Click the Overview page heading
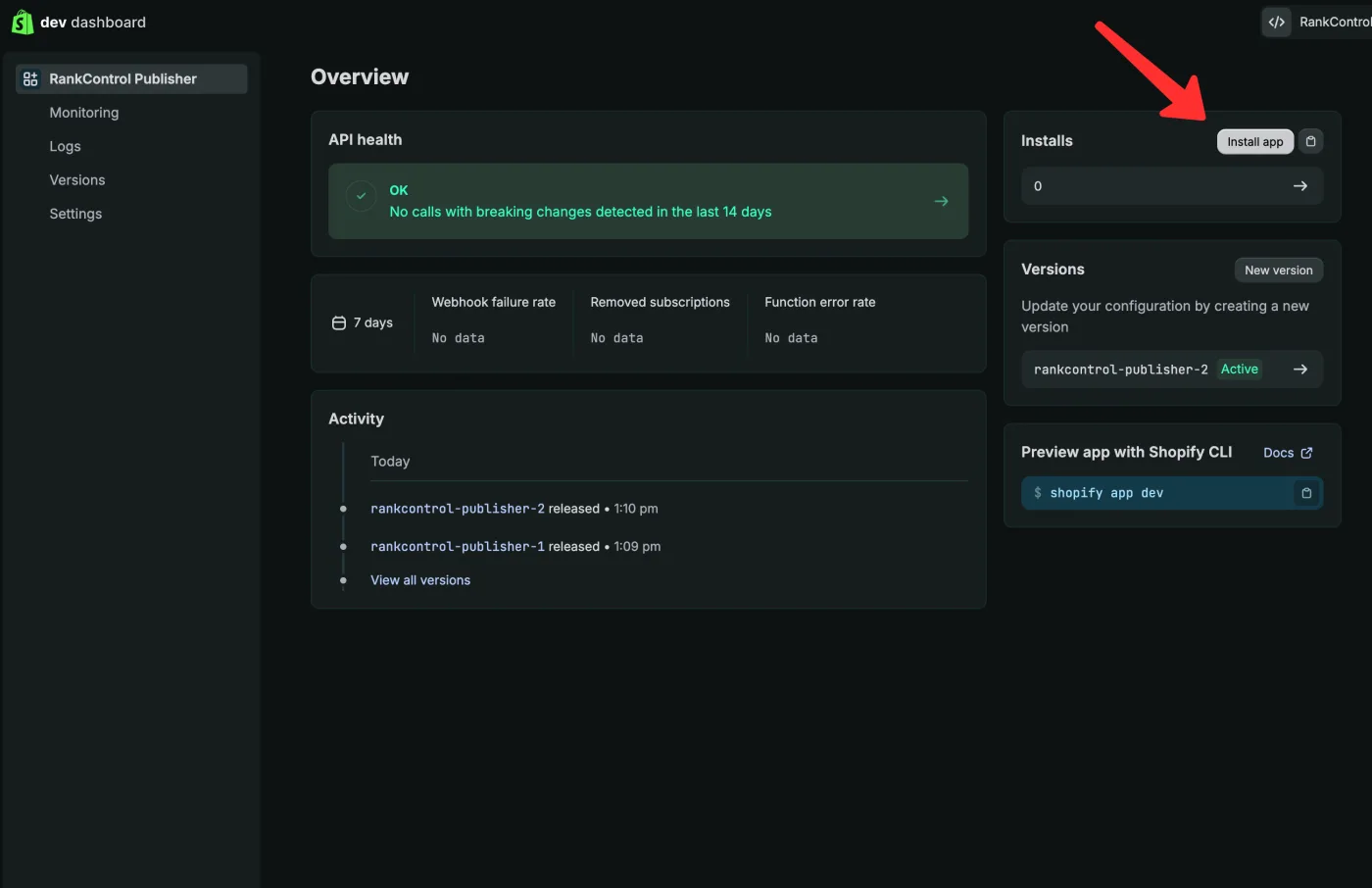Screen dimensions: 1372x888 (360, 76)
